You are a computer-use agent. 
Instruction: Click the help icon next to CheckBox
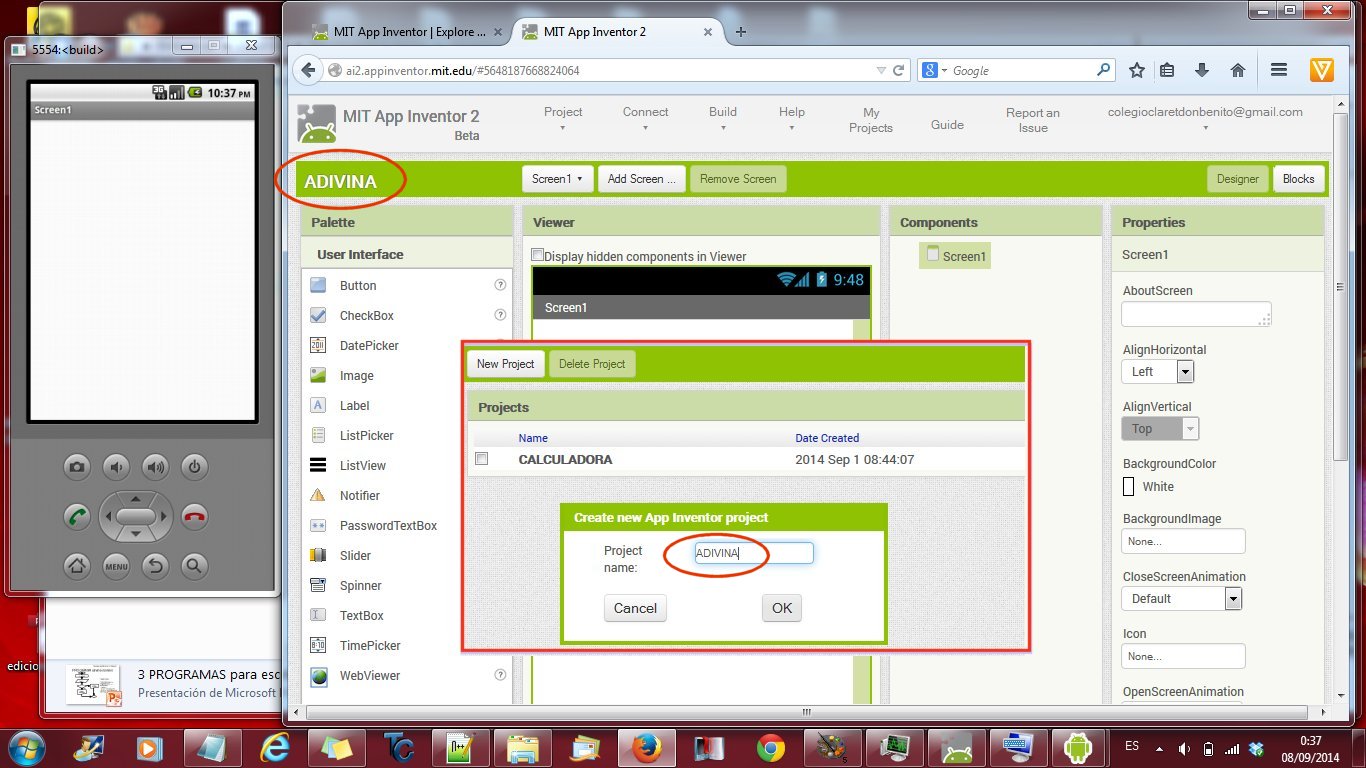501,315
